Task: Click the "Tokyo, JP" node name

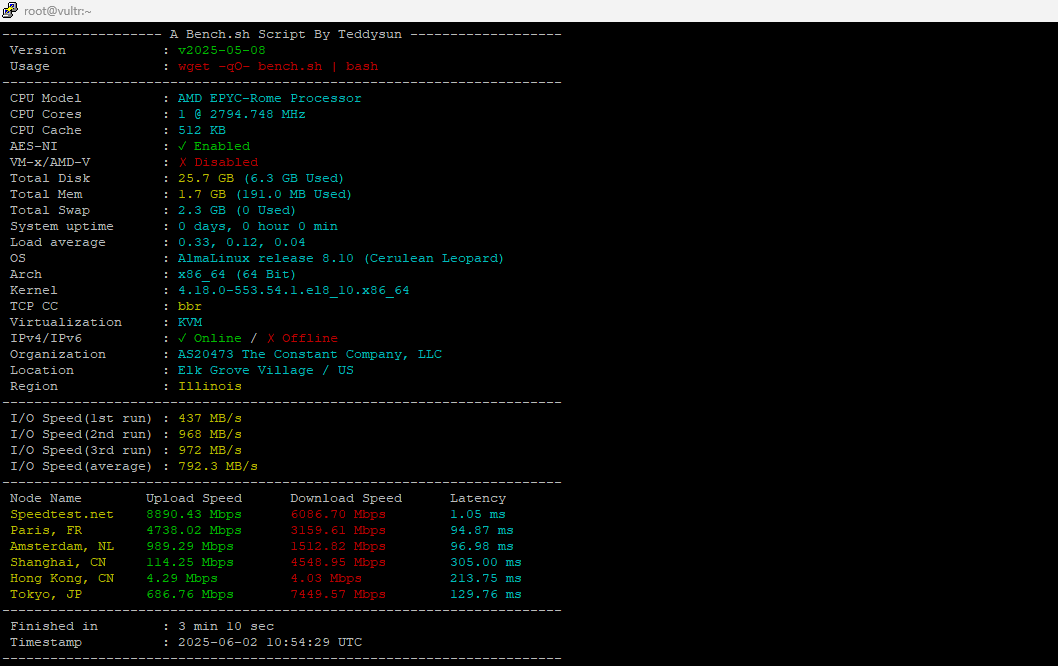Action: (46, 595)
